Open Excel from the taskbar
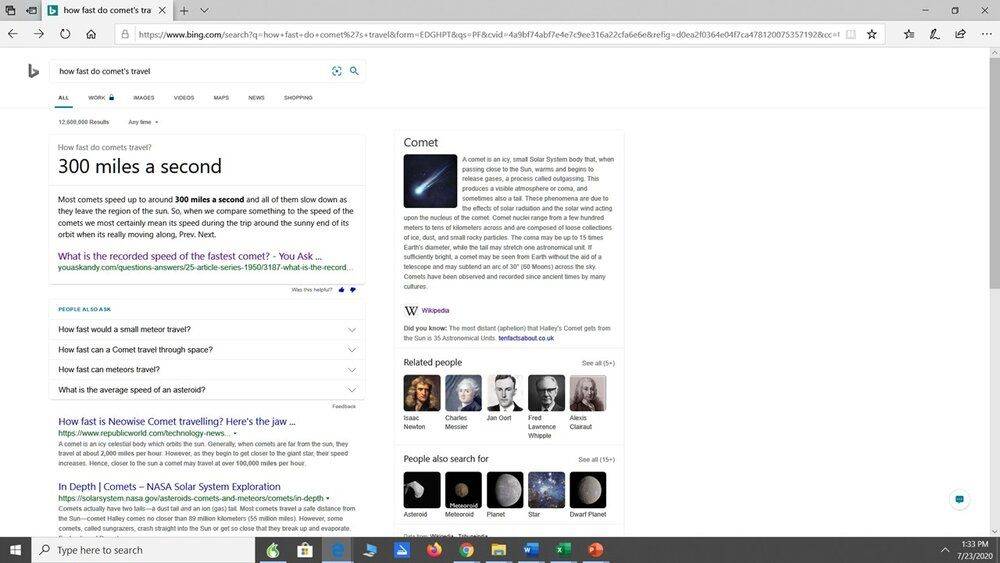Screen dimensions: 1000x563 pyautogui.click(x=563, y=550)
